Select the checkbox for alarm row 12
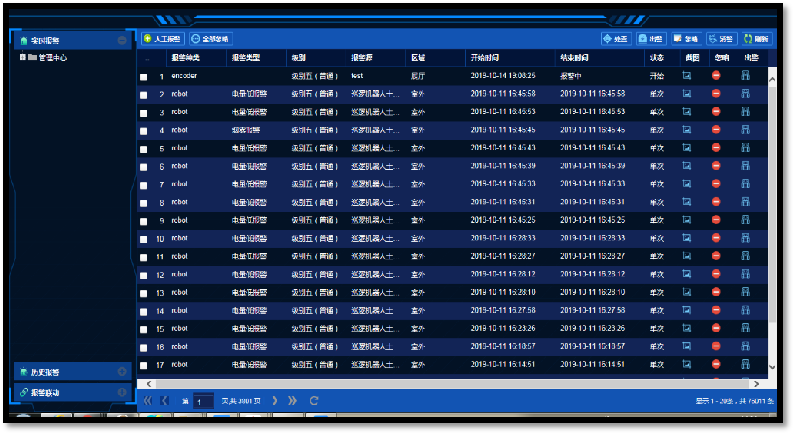Screen dimensions: 794x434 [144, 275]
